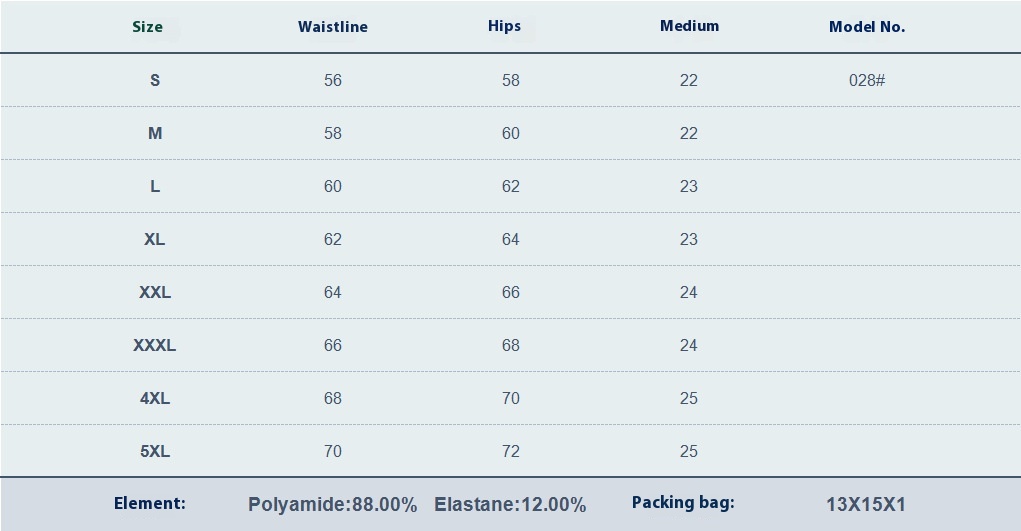
Task: Click the Packing bag: label
Action: (683, 502)
